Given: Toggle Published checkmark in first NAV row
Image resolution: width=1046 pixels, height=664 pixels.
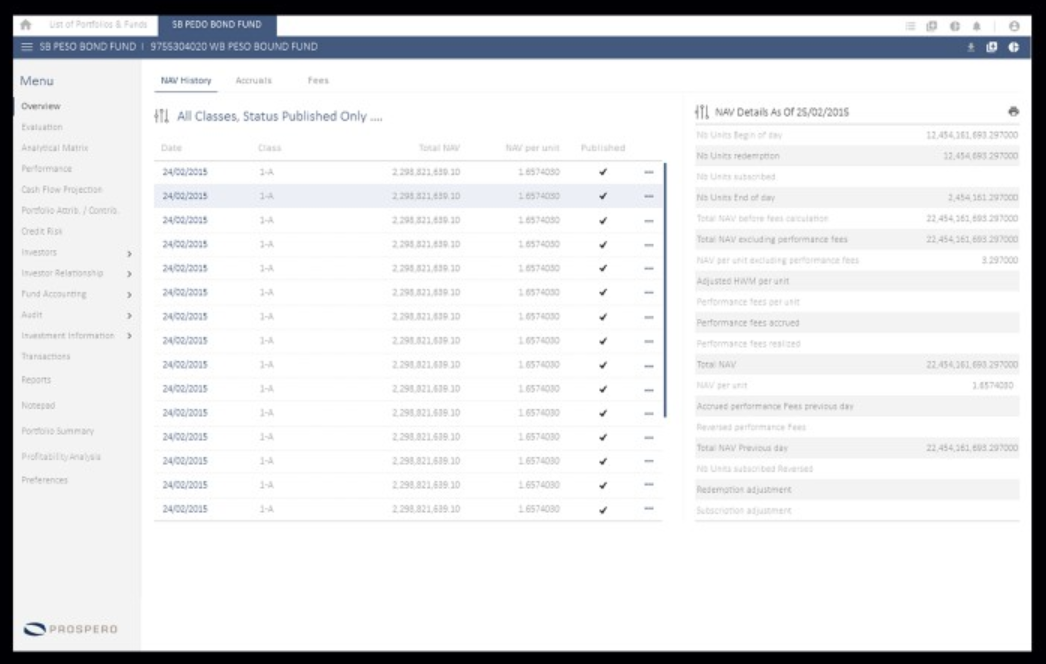Looking at the screenshot, I should point(603,172).
